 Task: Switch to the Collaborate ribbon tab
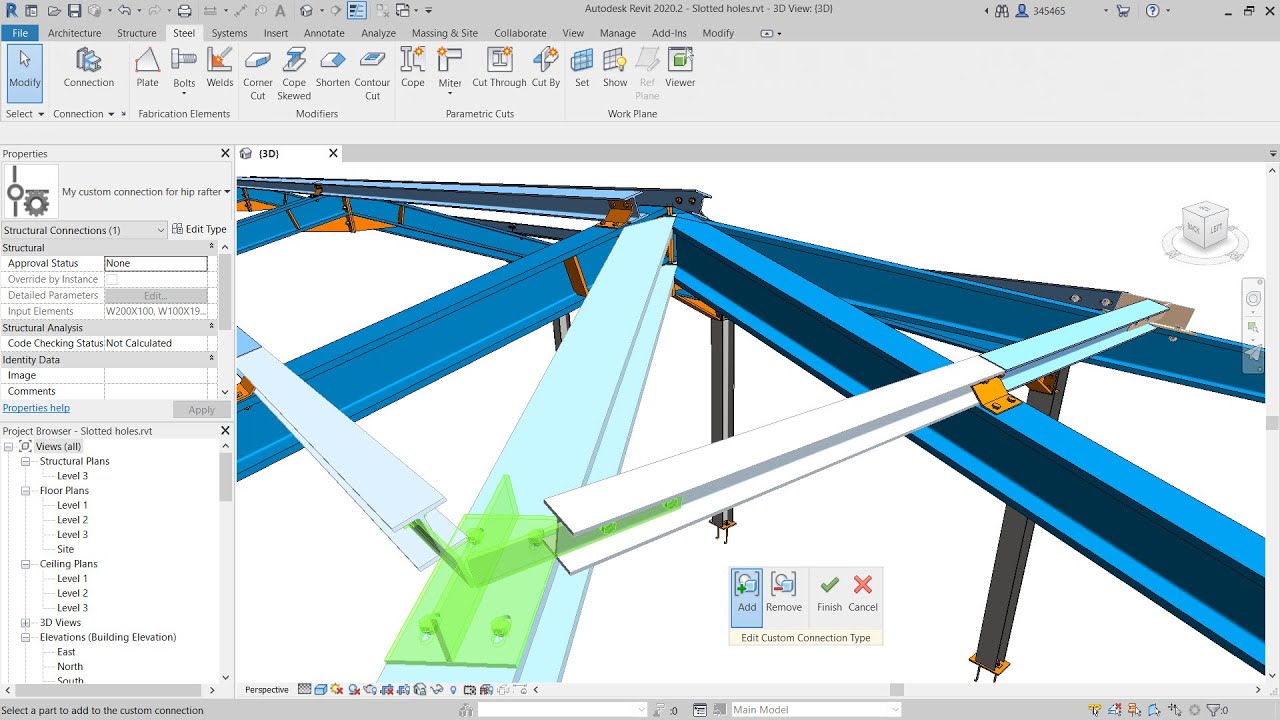click(520, 33)
